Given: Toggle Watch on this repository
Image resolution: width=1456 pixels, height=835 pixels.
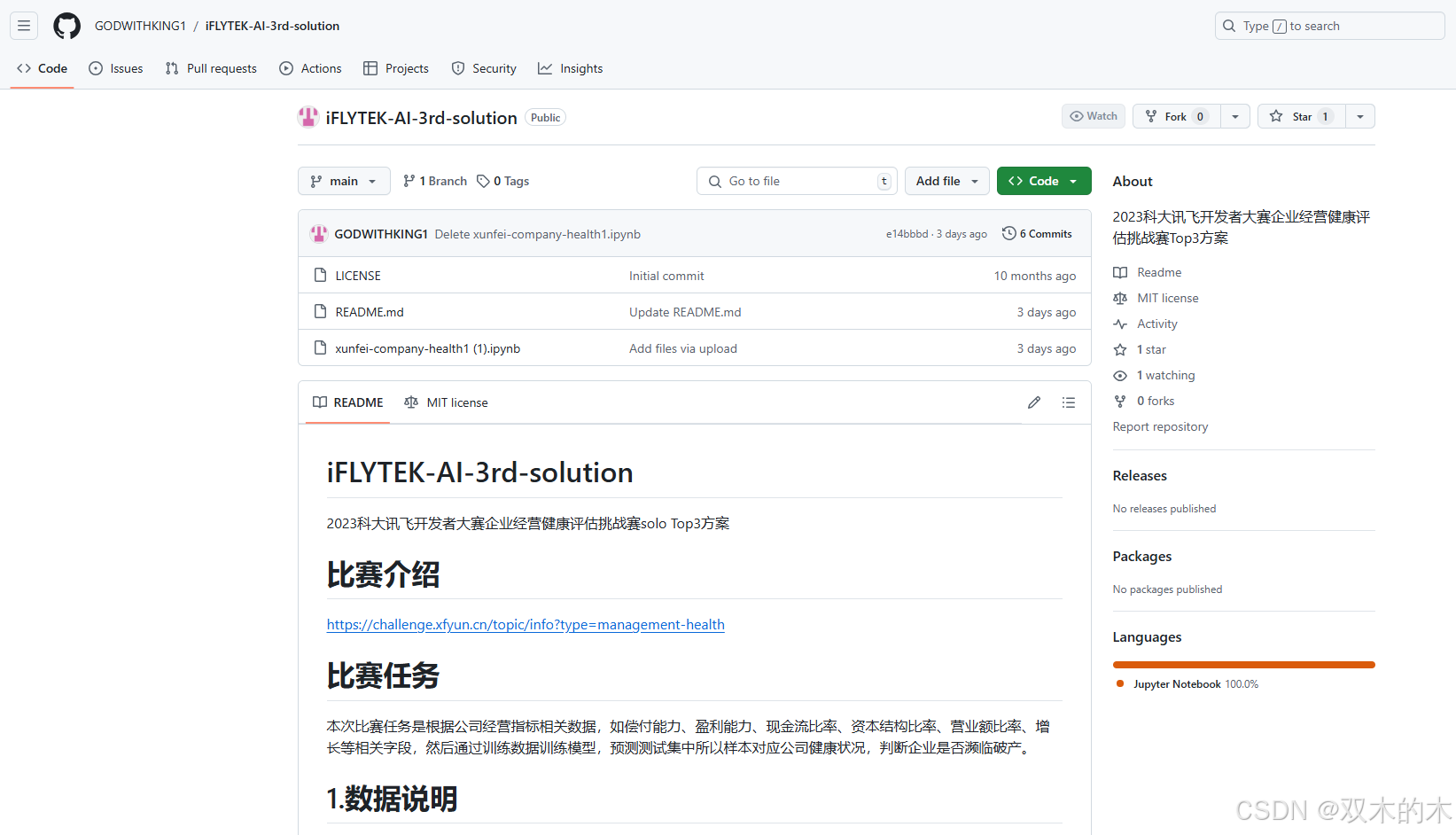Looking at the screenshot, I should (1094, 116).
